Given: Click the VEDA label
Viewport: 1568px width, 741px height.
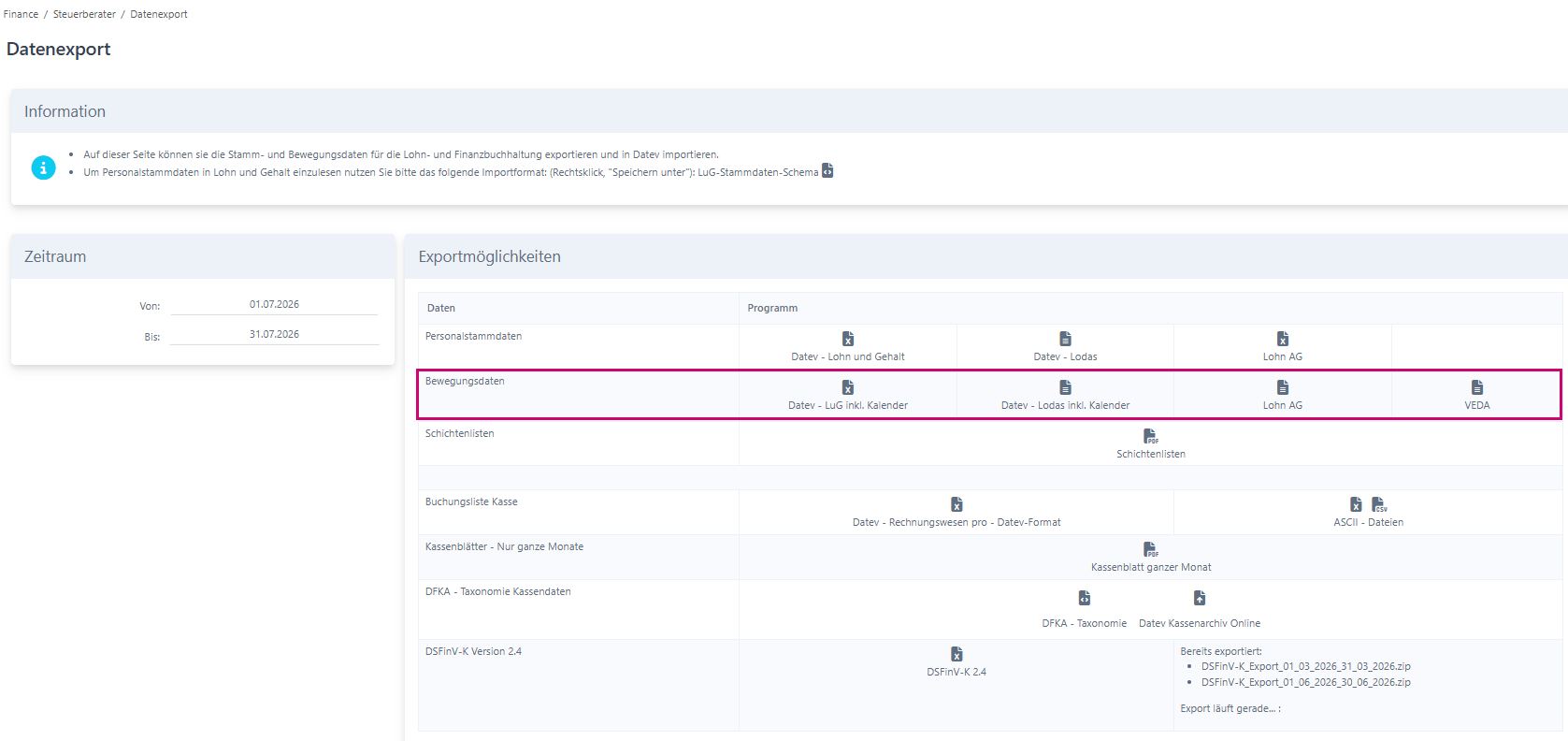Looking at the screenshot, I should (x=1477, y=405).
